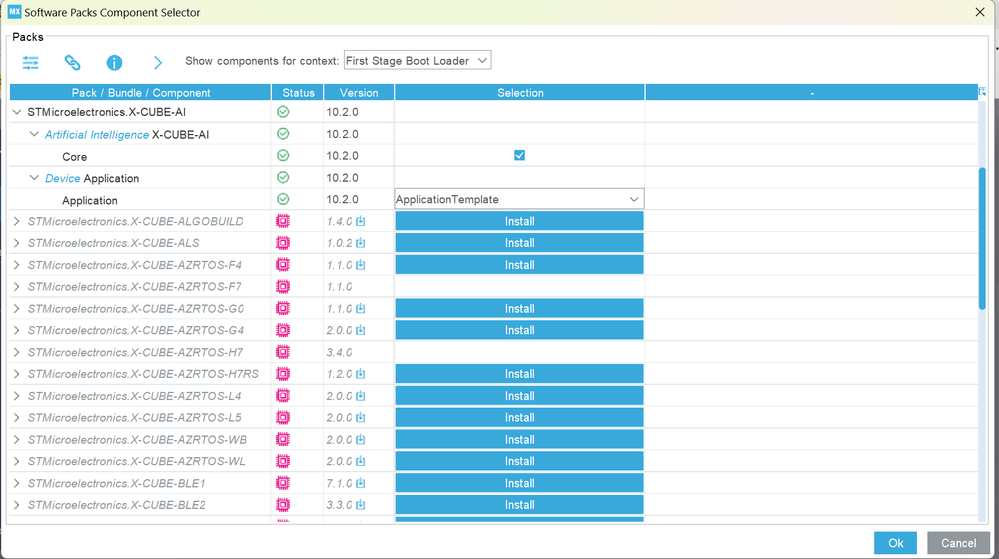This screenshot has width=999, height=559.
Task: Open the filter settings icon in Packs toolbar
Action: pos(31,62)
